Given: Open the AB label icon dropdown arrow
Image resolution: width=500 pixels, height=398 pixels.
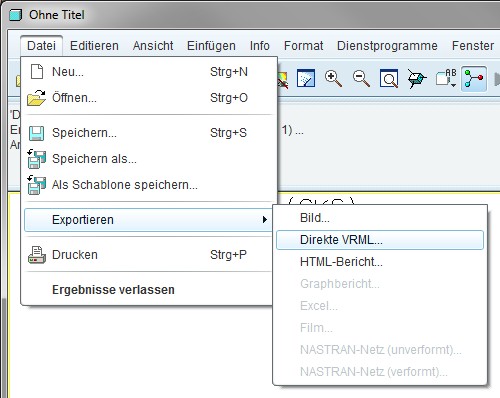Looking at the screenshot, I should coord(453,86).
